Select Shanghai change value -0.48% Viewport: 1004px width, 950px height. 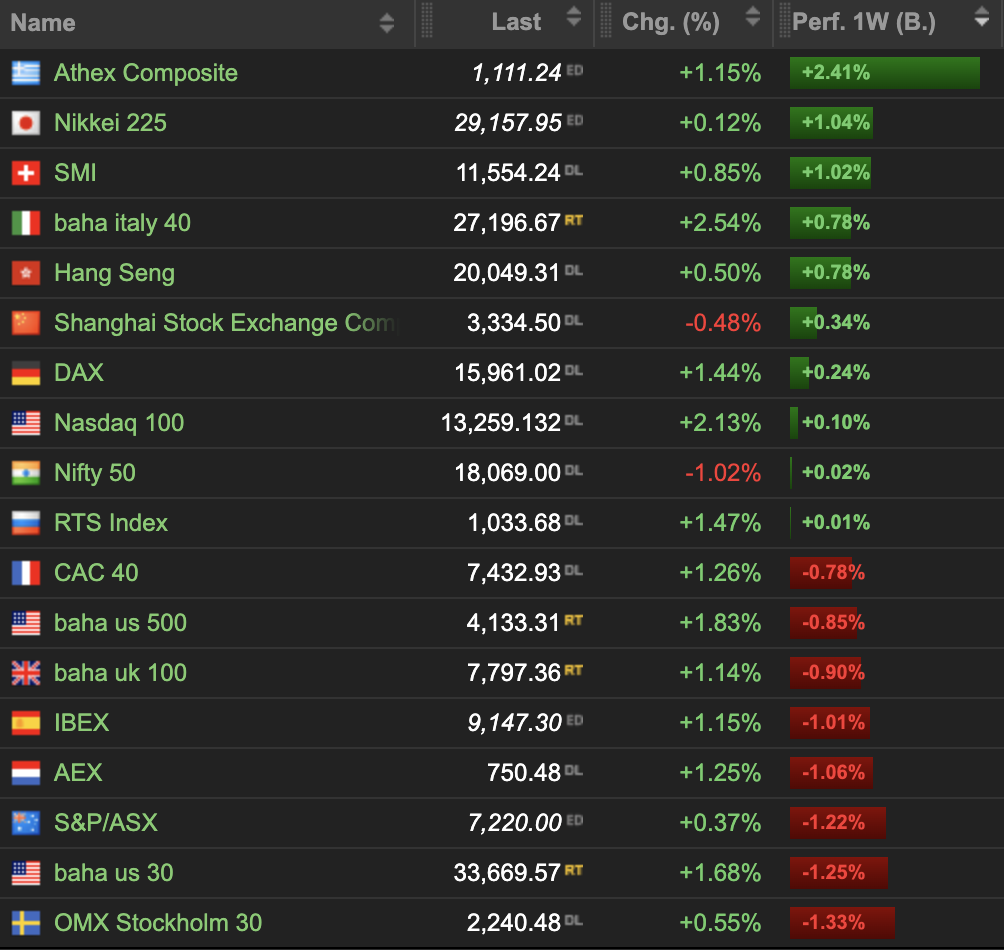[x=722, y=323]
